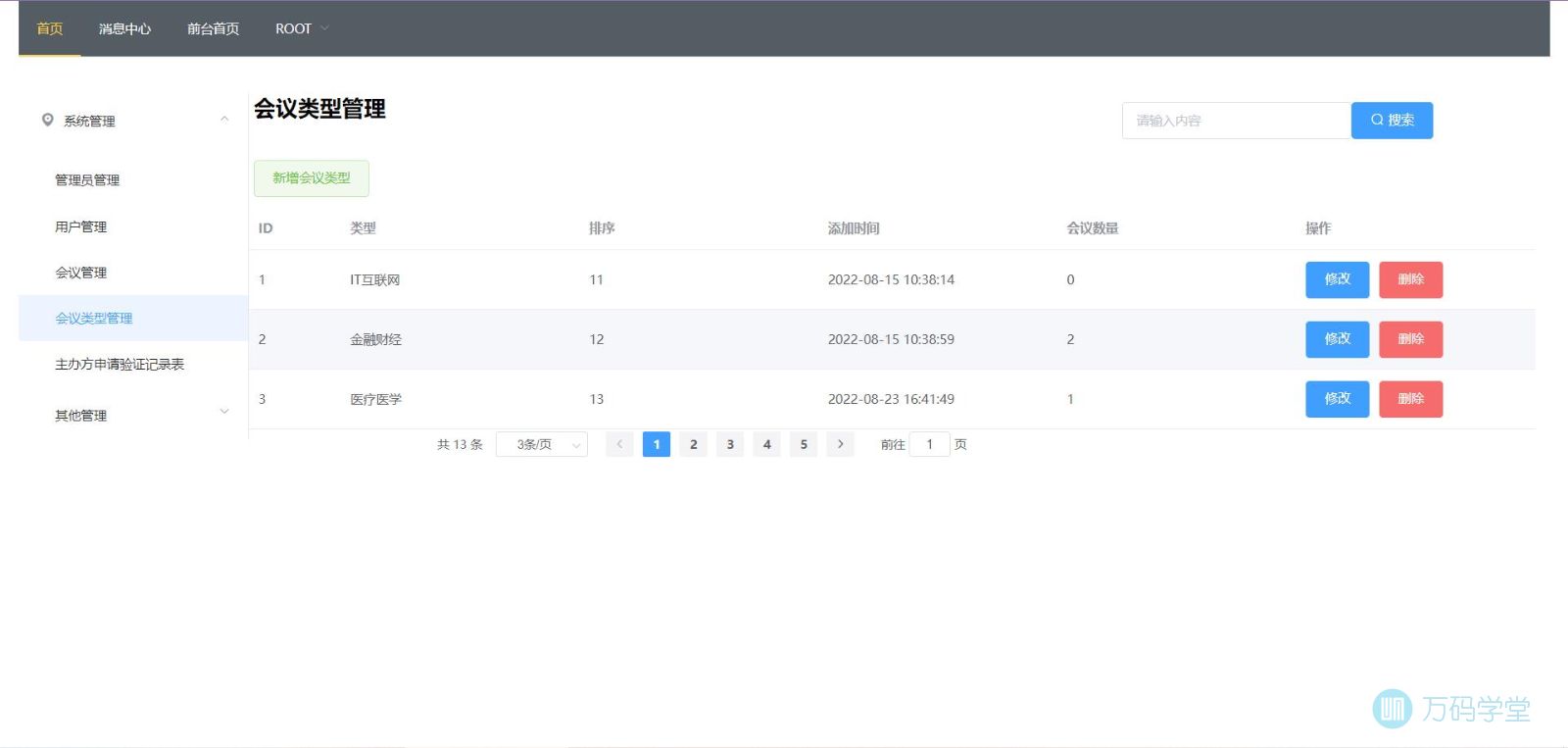Open 主办方申请验证记录表 in the sidebar
This screenshot has height=748, width=1568.
click(x=120, y=364)
